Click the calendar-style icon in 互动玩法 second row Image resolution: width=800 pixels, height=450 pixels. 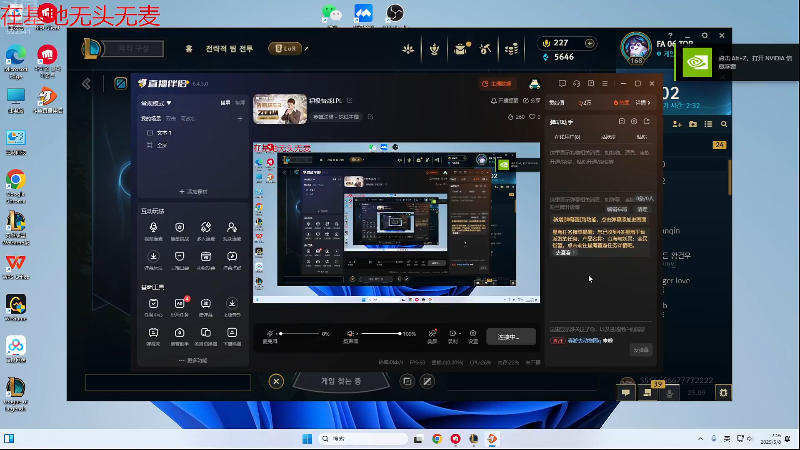[x=206, y=256]
